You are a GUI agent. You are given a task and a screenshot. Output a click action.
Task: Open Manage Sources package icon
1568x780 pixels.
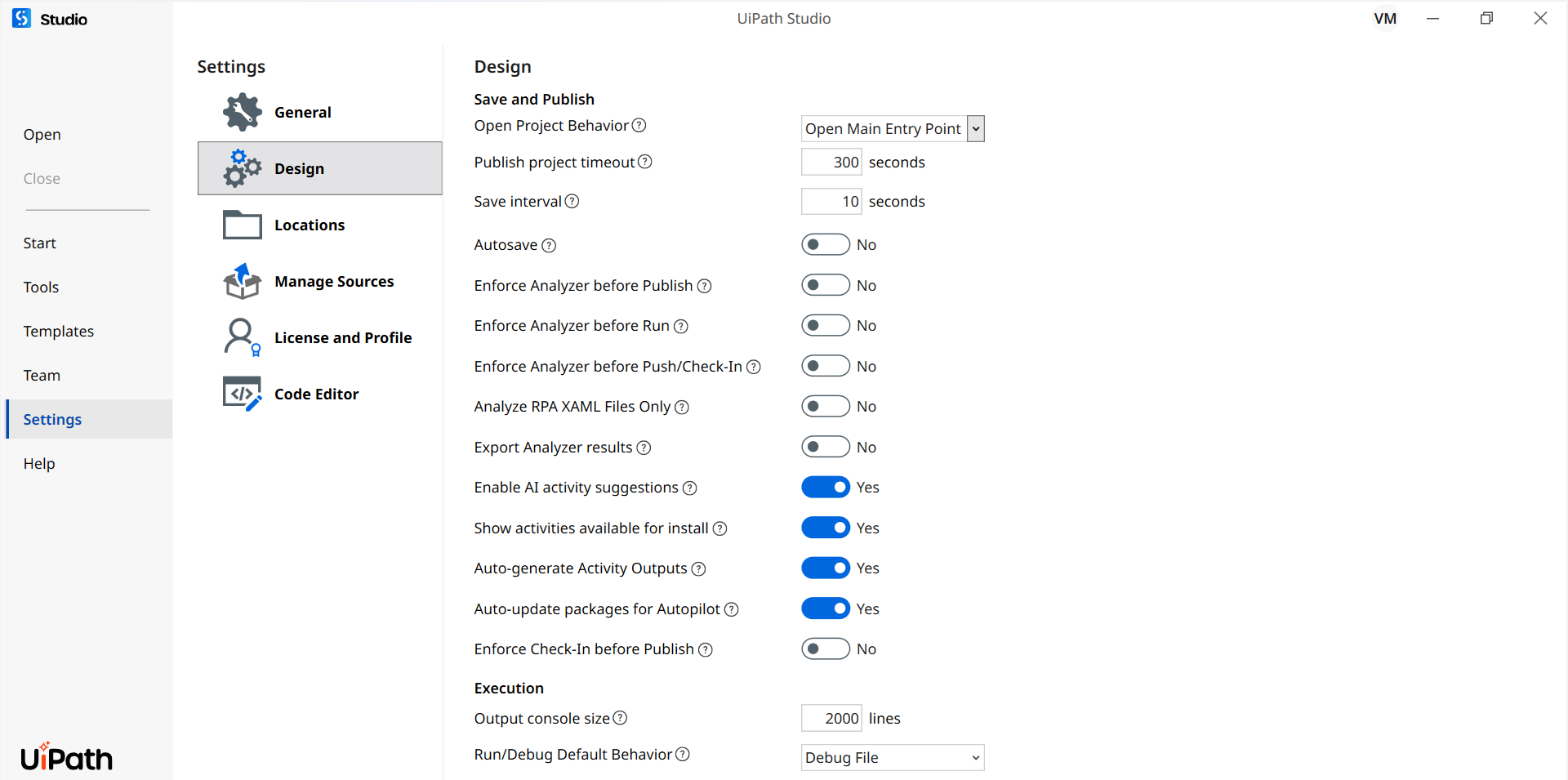point(243,281)
